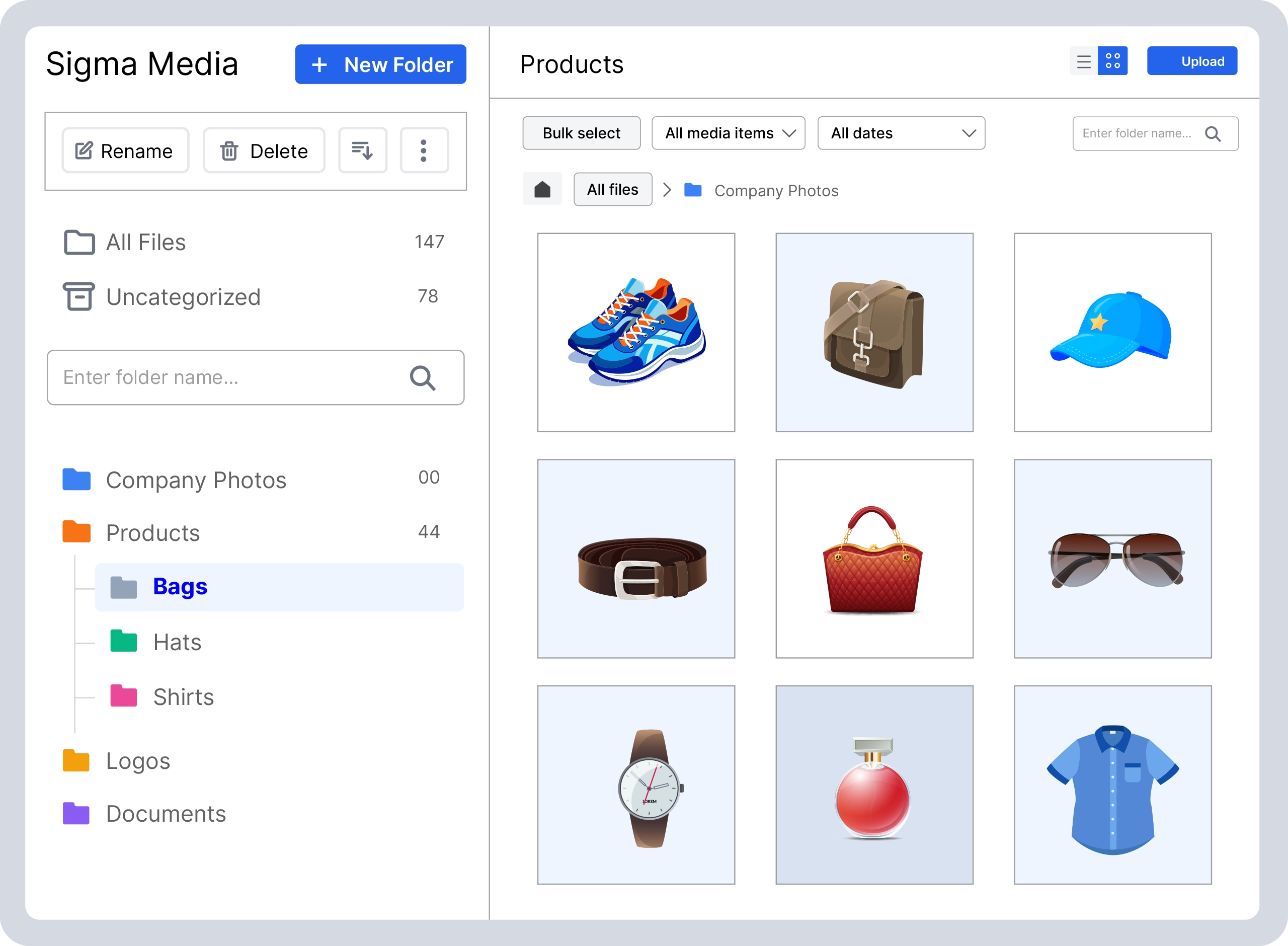Click the All files breadcrumb
1288x946 pixels.
point(612,189)
